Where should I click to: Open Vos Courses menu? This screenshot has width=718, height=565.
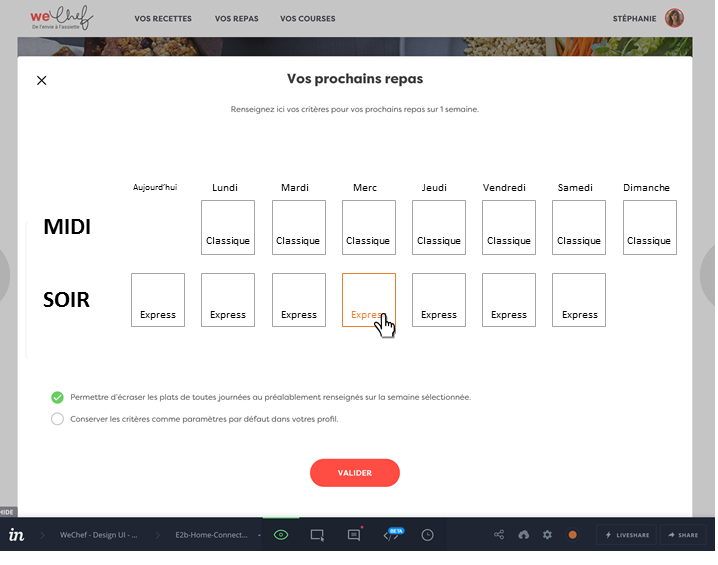[x=308, y=19]
